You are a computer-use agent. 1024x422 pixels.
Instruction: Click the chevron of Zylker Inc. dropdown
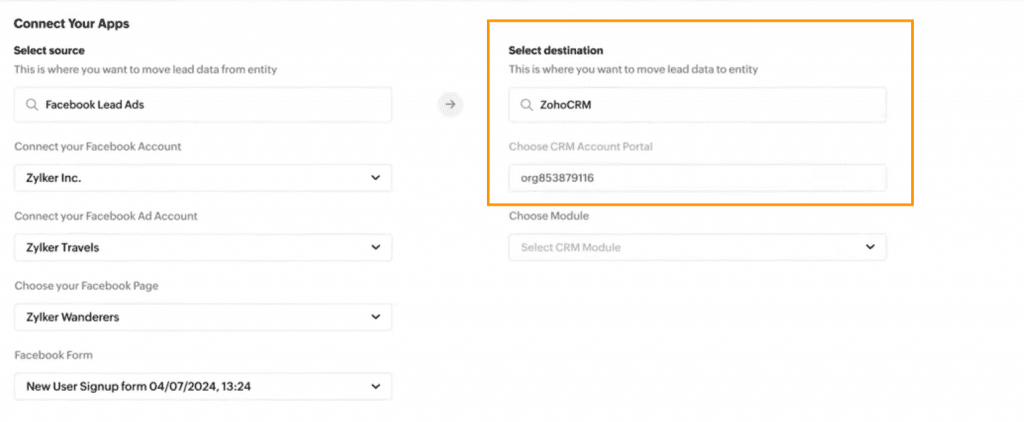coord(376,178)
